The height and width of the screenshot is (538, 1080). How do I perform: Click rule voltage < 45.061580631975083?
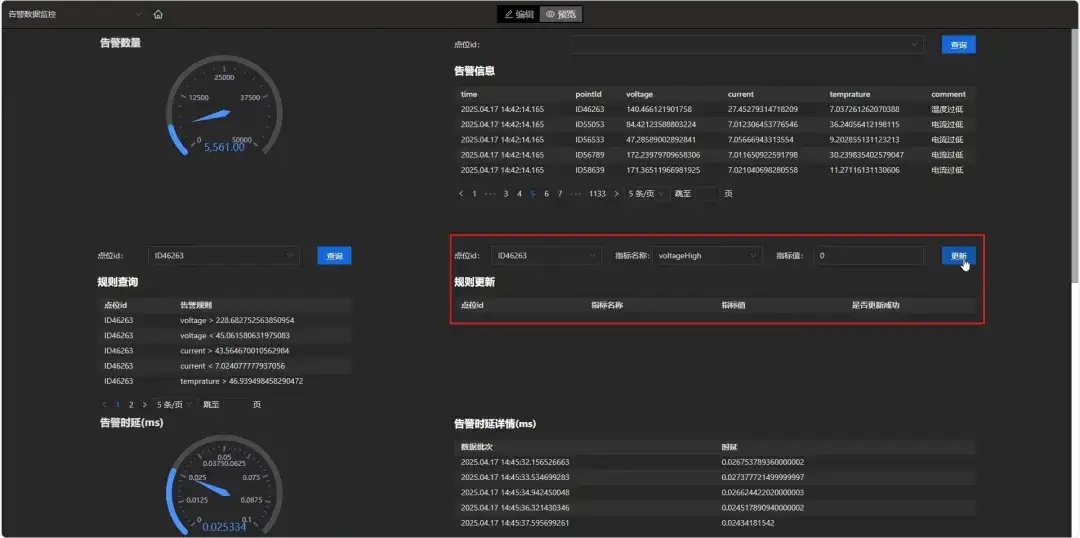click(x=235, y=335)
